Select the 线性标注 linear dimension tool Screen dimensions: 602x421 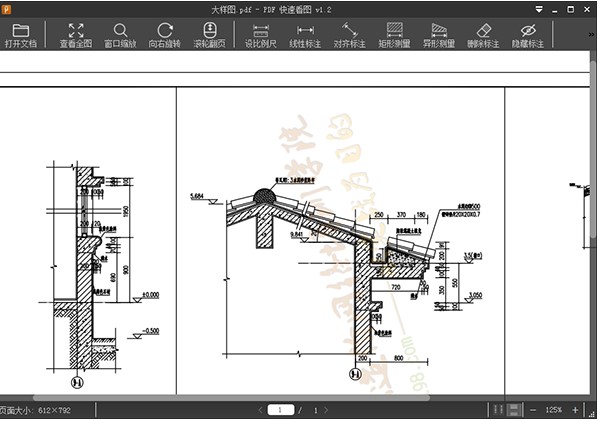tap(305, 36)
